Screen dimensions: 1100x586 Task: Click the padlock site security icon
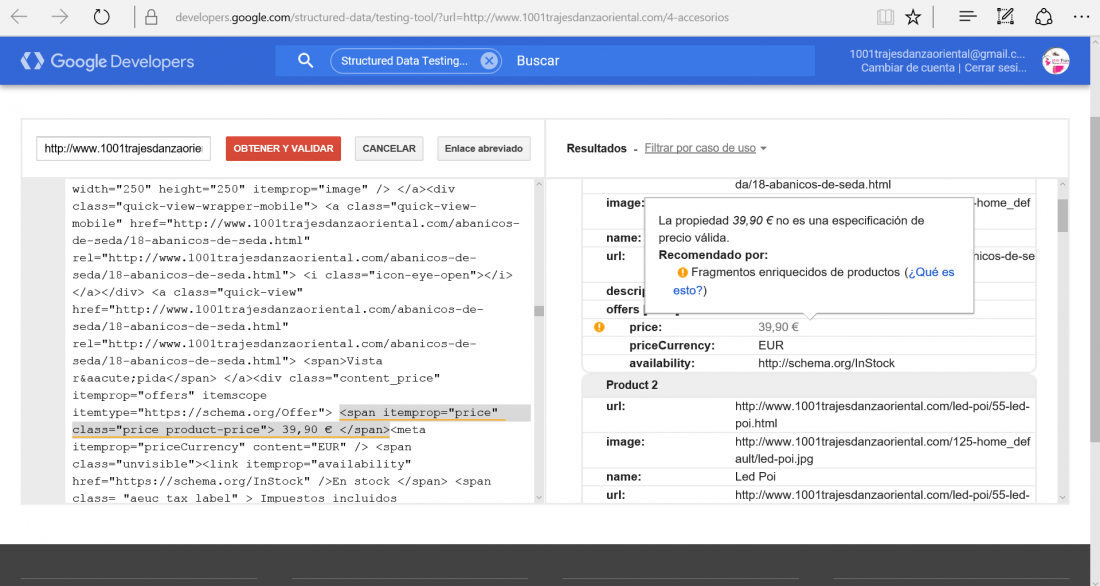151,18
